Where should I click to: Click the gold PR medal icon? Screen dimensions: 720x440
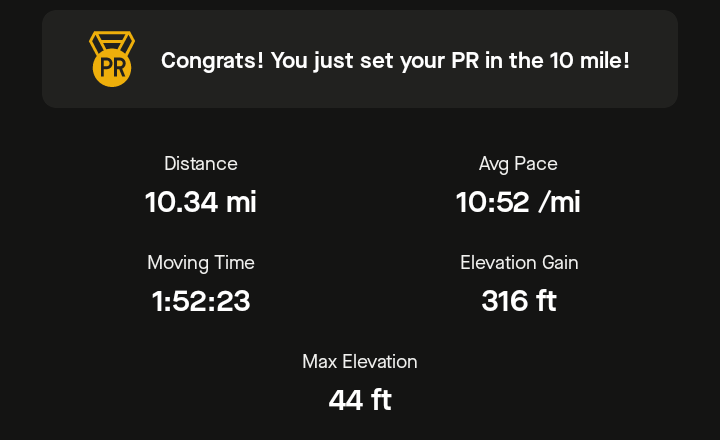click(112, 59)
